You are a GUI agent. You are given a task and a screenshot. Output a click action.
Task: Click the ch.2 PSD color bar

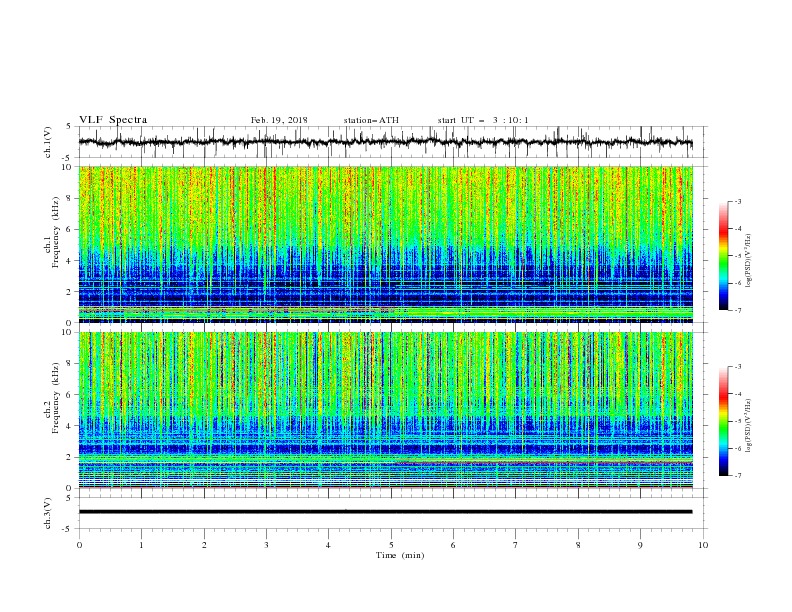(723, 421)
